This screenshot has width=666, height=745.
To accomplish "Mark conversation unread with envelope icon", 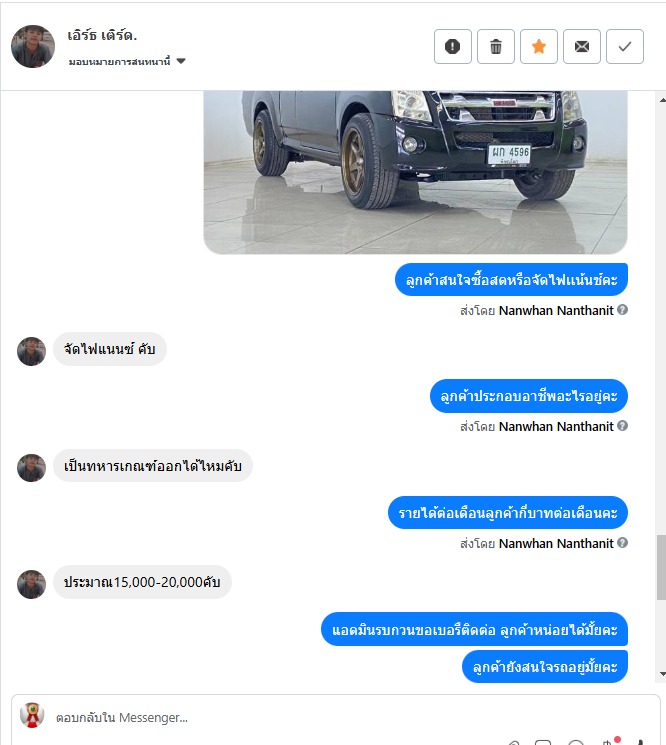I will click(582, 47).
